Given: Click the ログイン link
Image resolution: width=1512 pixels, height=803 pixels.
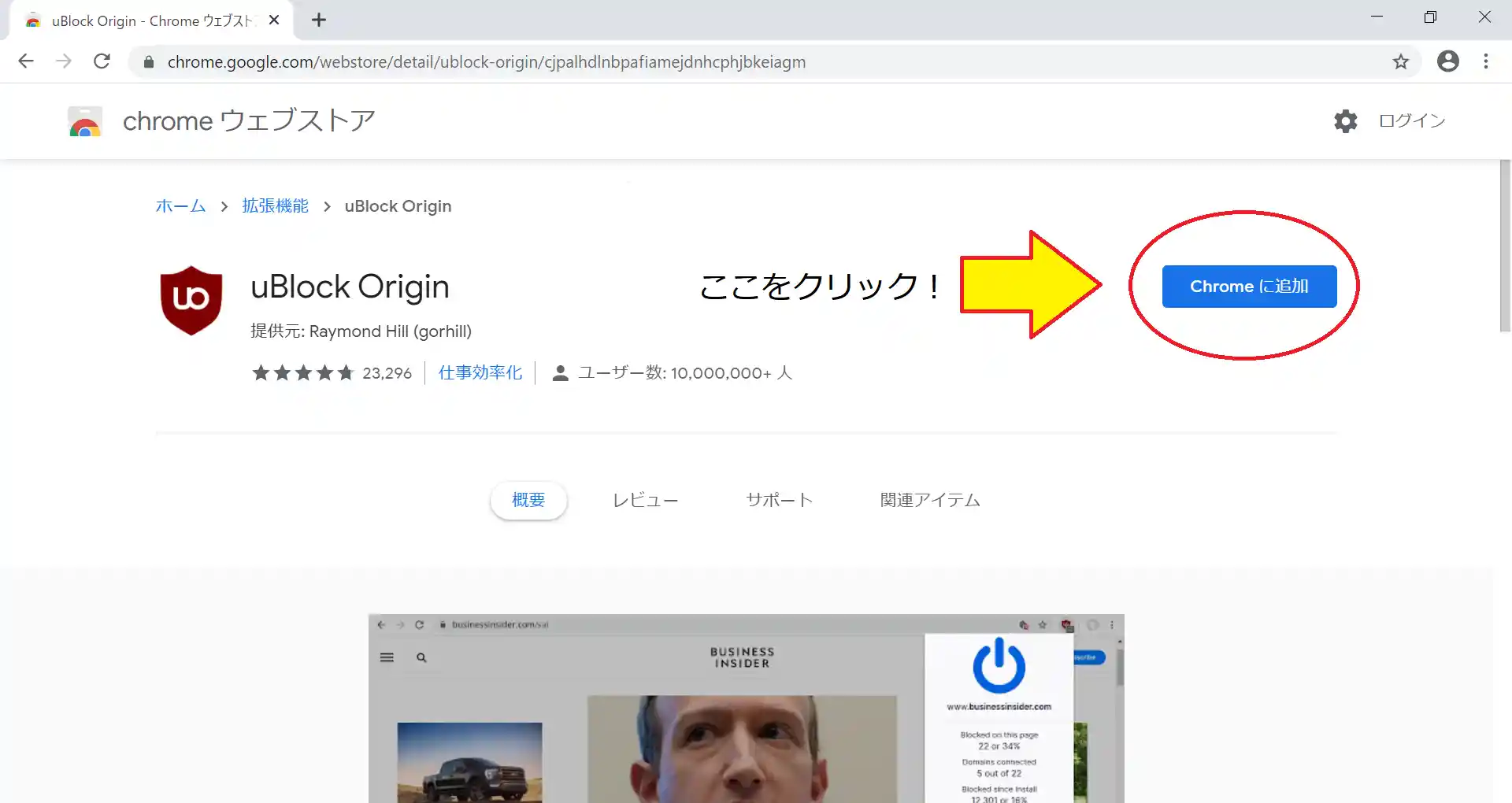Looking at the screenshot, I should 1412,121.
